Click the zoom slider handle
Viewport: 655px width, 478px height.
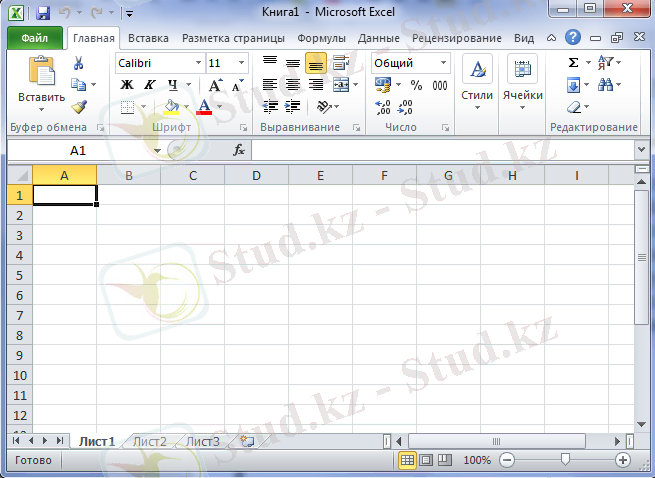pyautogui.click(x=565, y=460)
